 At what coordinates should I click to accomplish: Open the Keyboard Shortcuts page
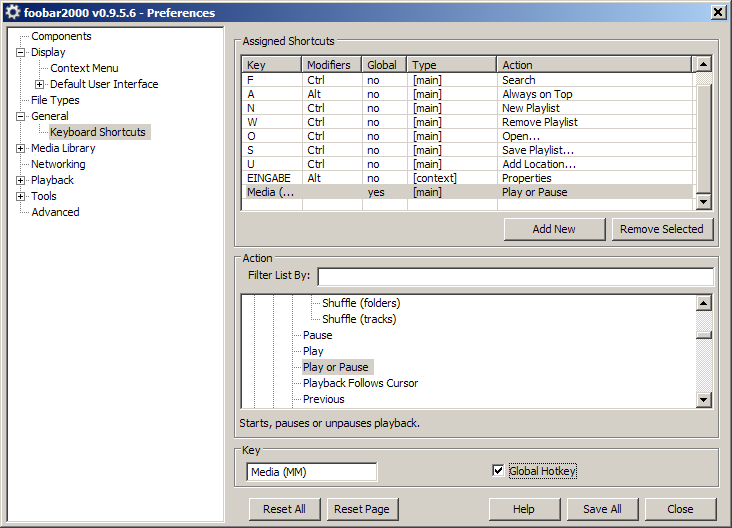[98, 132]
